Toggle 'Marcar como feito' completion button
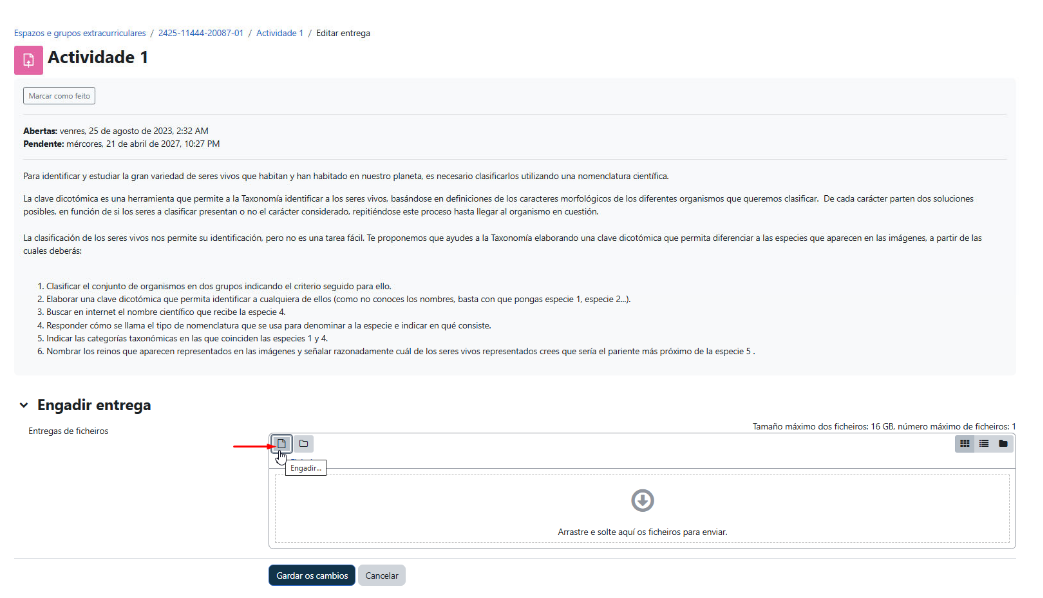 pyautogui.click(x=59, y=96)
